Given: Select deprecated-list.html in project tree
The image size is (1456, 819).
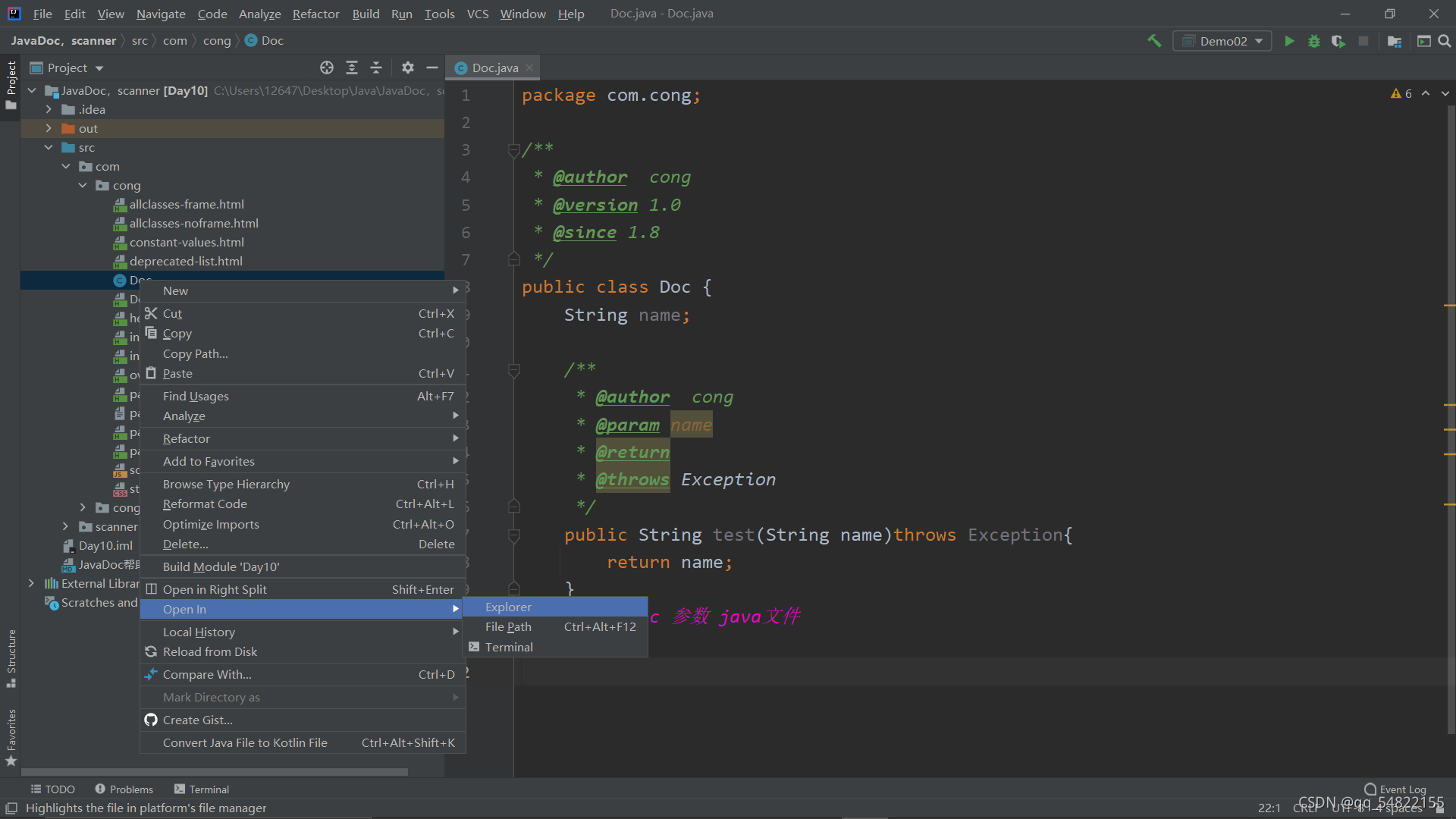Looking at the screenshot, I should coord(186,262).
